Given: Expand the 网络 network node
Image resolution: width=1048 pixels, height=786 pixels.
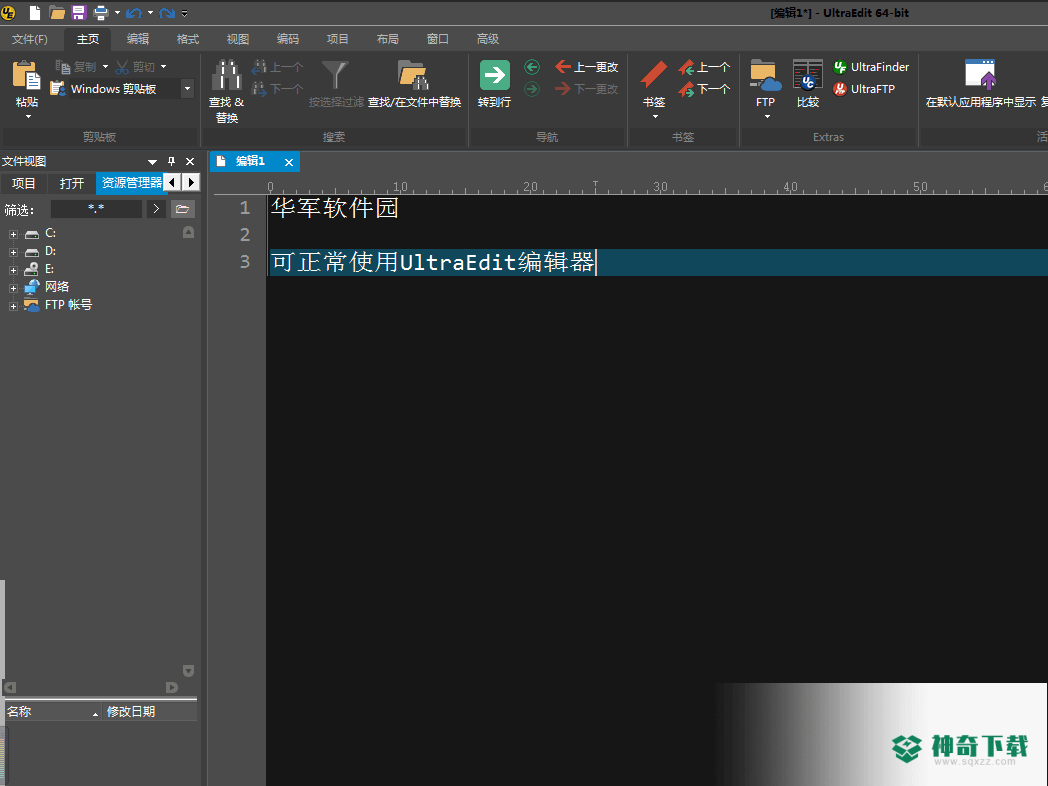Looking at the screenshot, I should (13, 289).
